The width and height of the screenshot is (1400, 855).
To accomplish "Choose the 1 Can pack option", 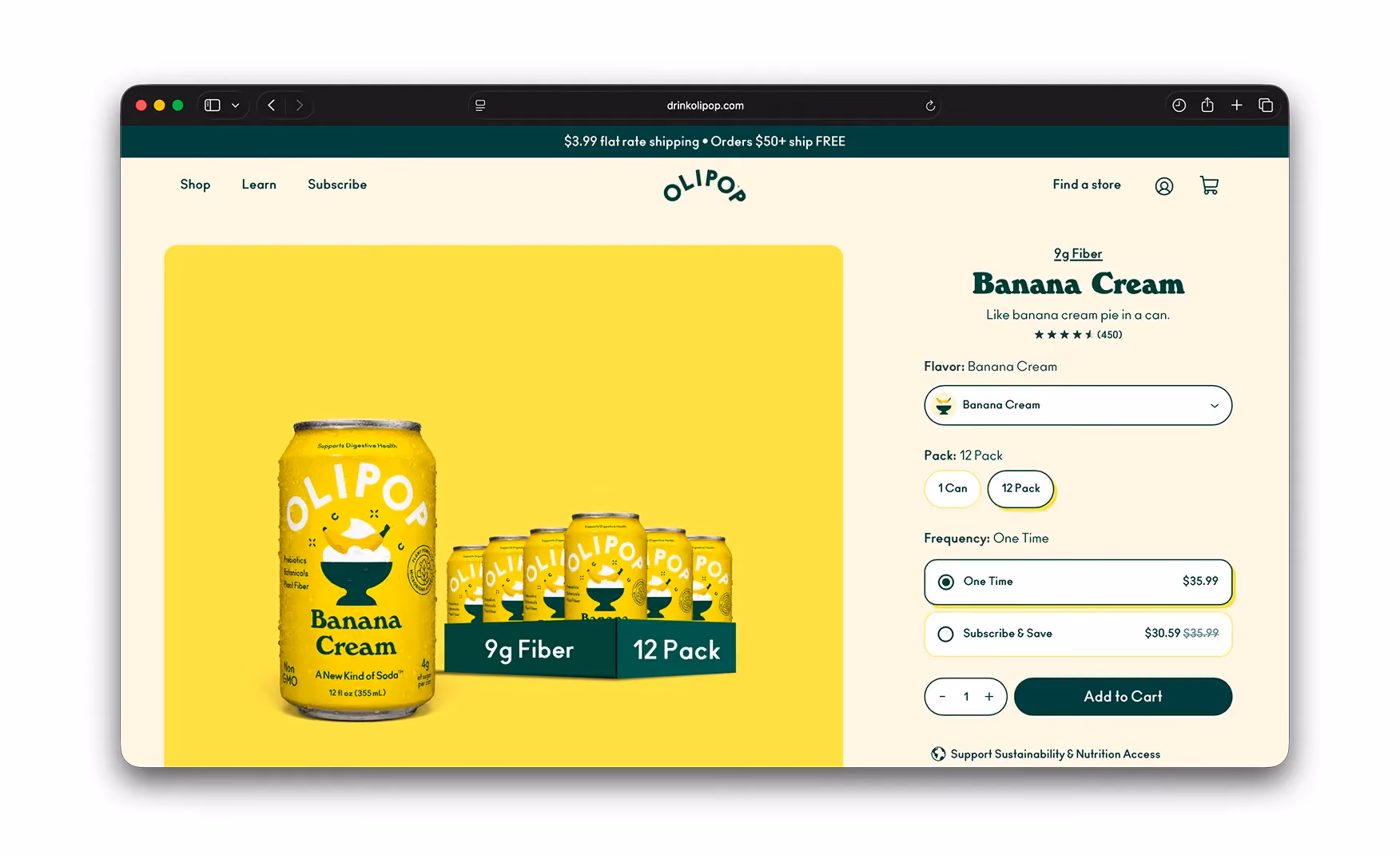I will pos(953,488).
